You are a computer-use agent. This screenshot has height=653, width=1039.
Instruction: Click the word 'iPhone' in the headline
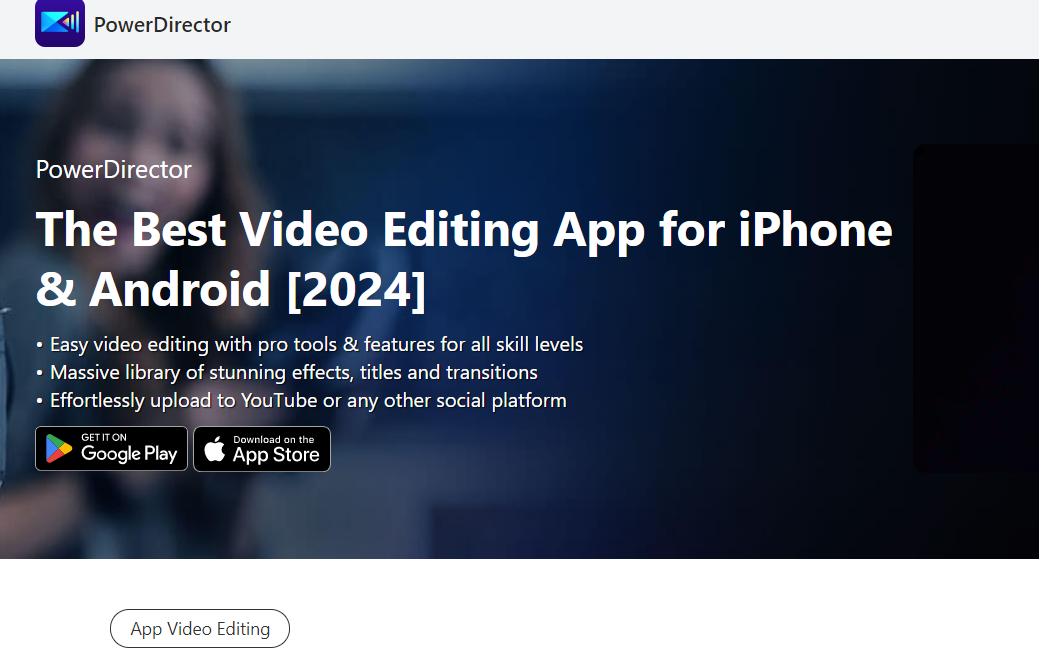click(x=816, y=230)
